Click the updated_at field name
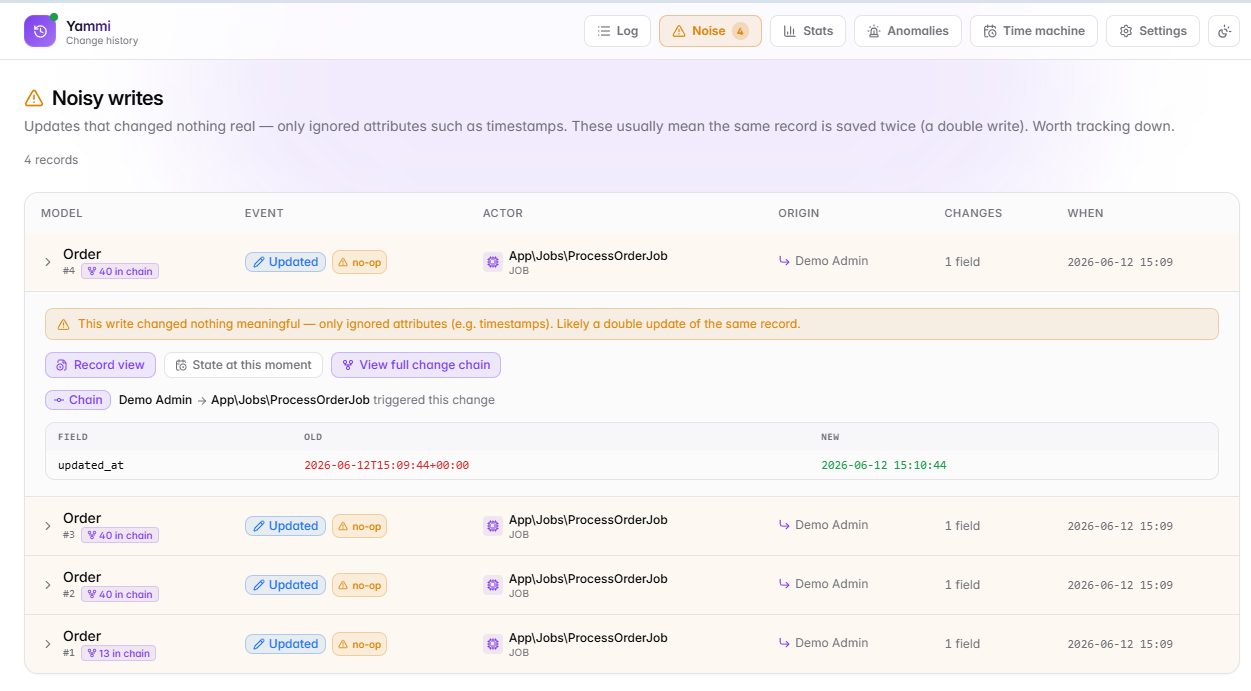 click(x=91, y=465)
